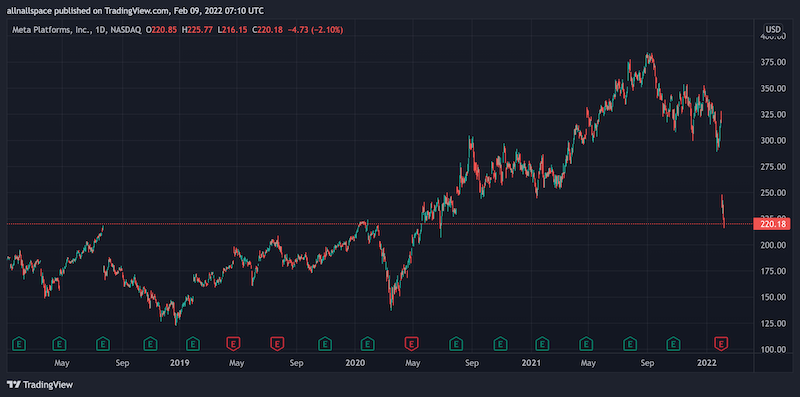Viewport: 800px width, 397px height.
Task: Click the lone red earnings marker just after 2020
Action: coord(411,344)
